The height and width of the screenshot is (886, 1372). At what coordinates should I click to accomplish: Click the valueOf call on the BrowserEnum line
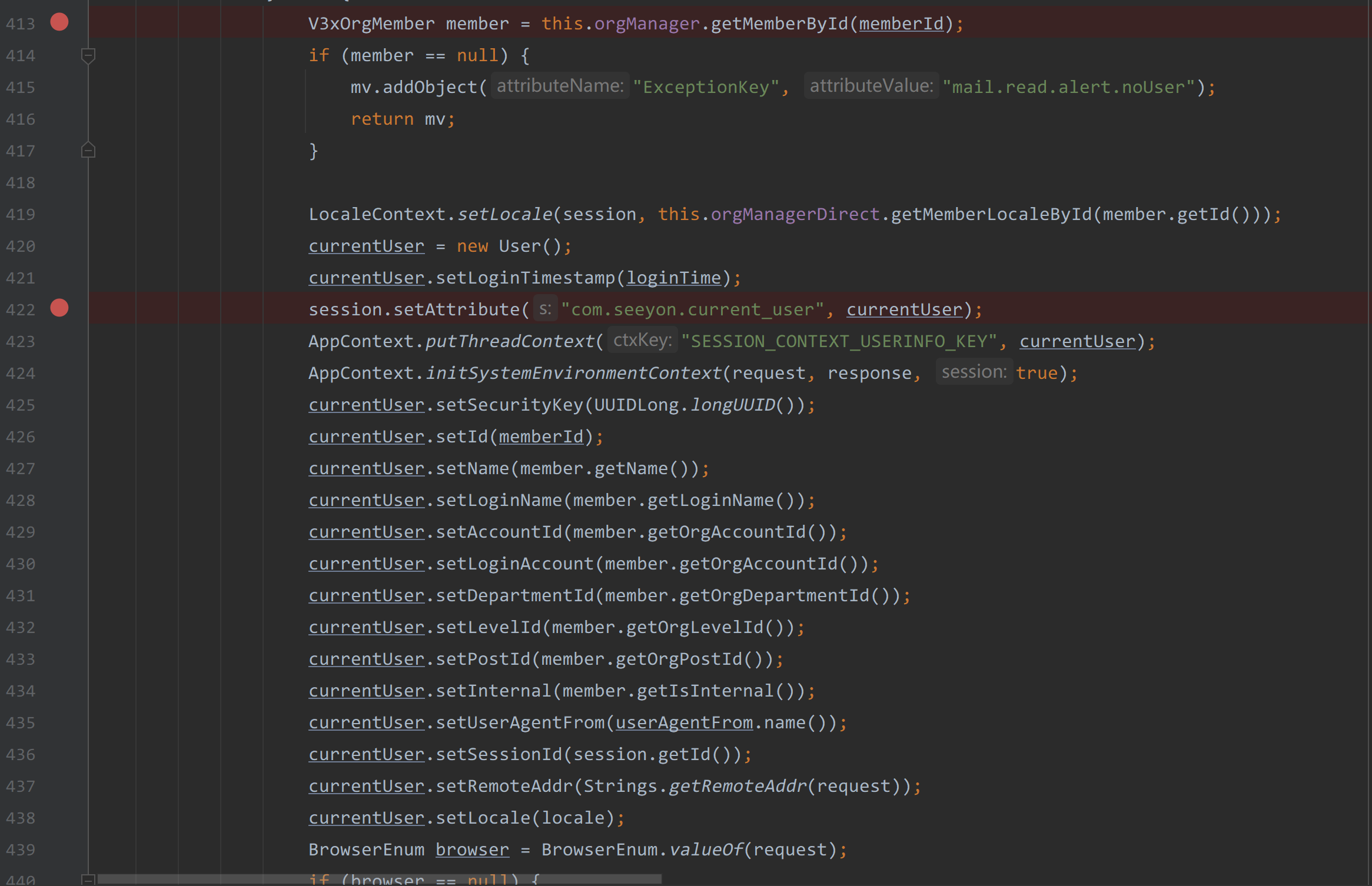(706, 850)
